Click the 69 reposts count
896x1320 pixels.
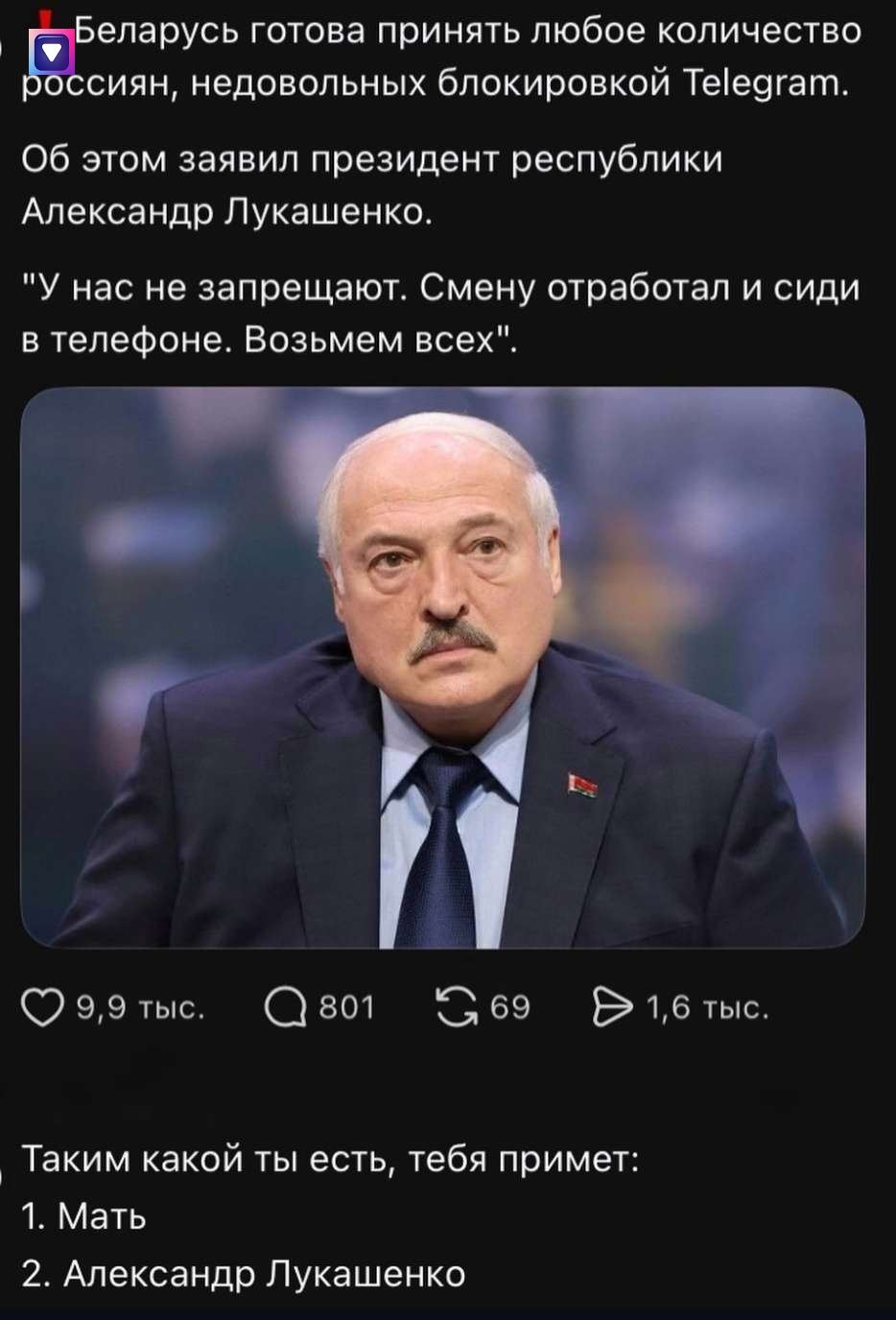(x=509, y=1007)
